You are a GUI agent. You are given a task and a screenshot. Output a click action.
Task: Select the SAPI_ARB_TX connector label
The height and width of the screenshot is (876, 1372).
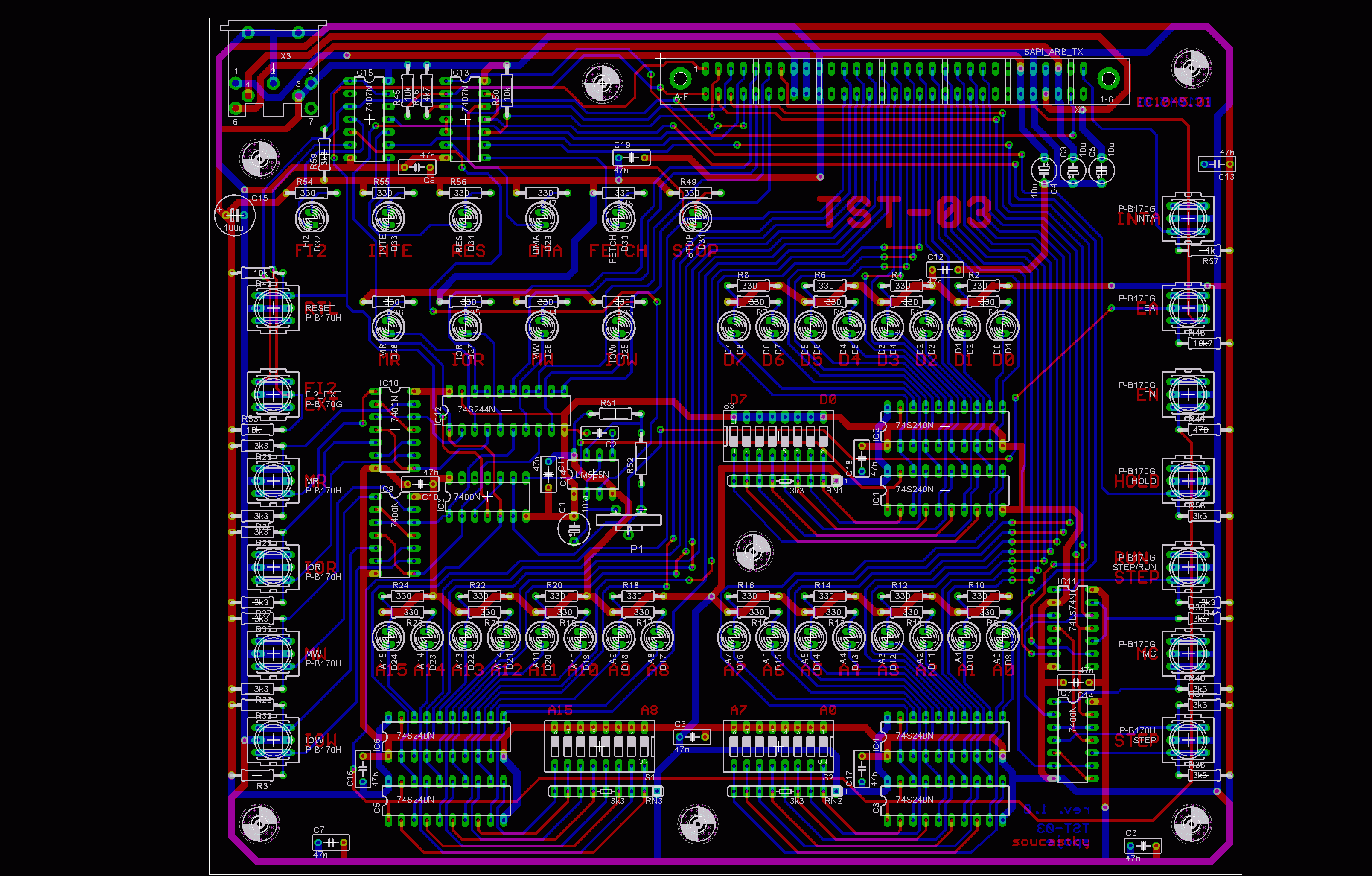click(x=1054, y=51)
